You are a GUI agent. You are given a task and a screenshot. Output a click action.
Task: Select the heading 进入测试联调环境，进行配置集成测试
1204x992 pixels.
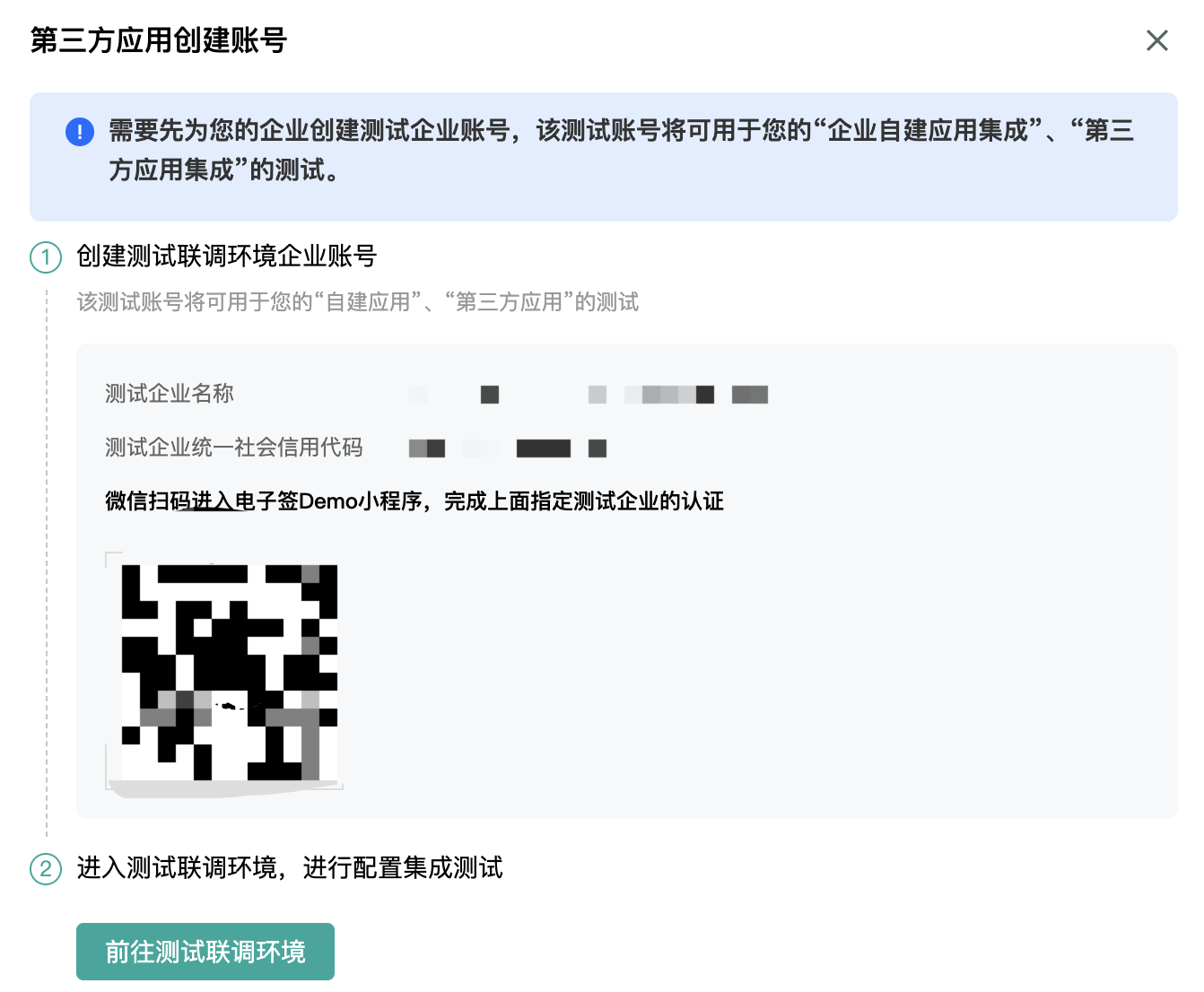(x=290, y=868)
